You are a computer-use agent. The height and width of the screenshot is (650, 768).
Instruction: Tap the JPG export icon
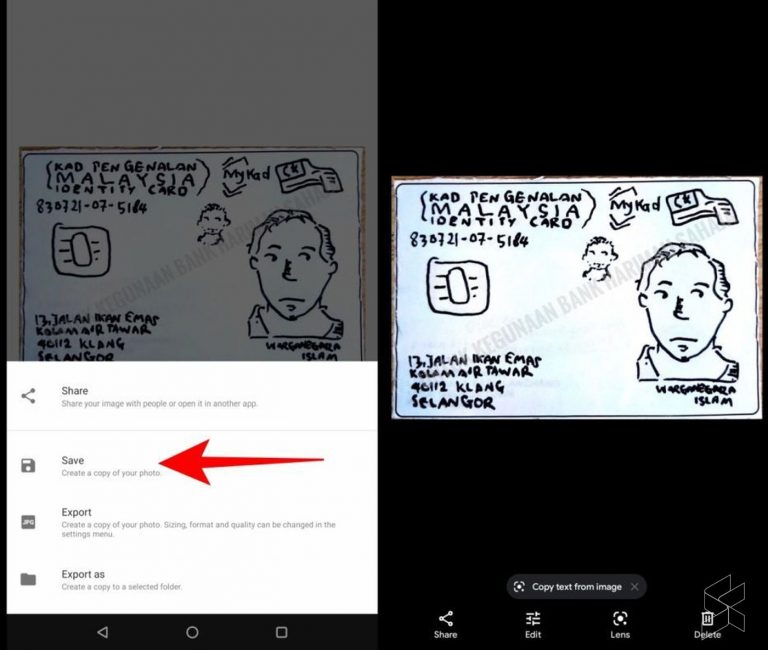[x=28, y=522]
